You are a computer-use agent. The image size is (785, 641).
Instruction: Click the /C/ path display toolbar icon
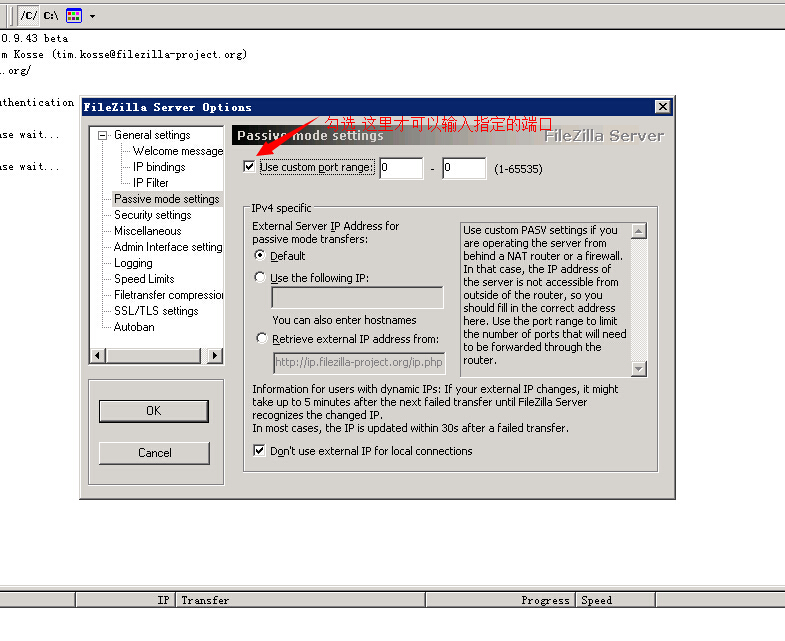click(29, 16)
